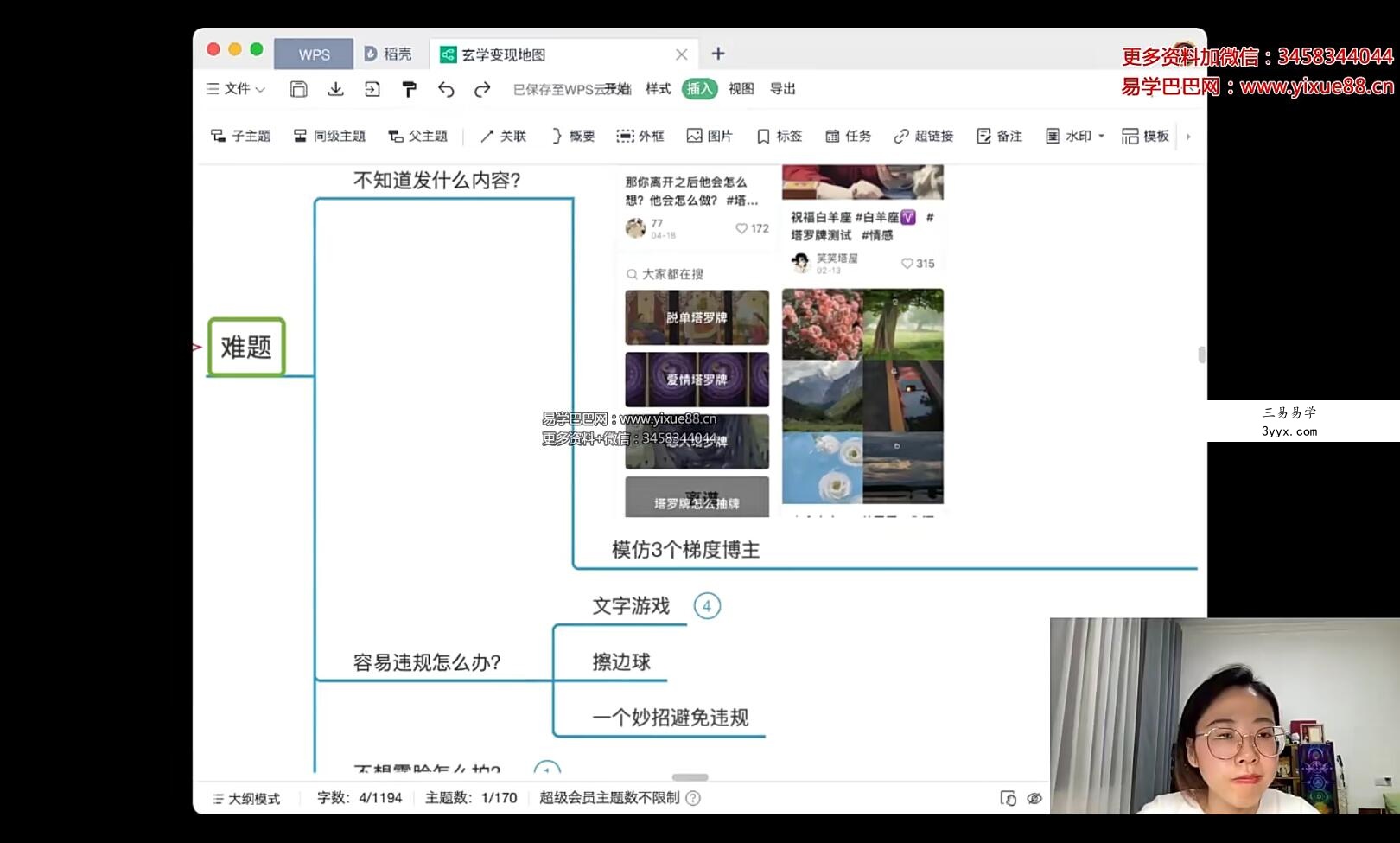Toggle the eye view icon in status bar

[x=1034, y=798]
